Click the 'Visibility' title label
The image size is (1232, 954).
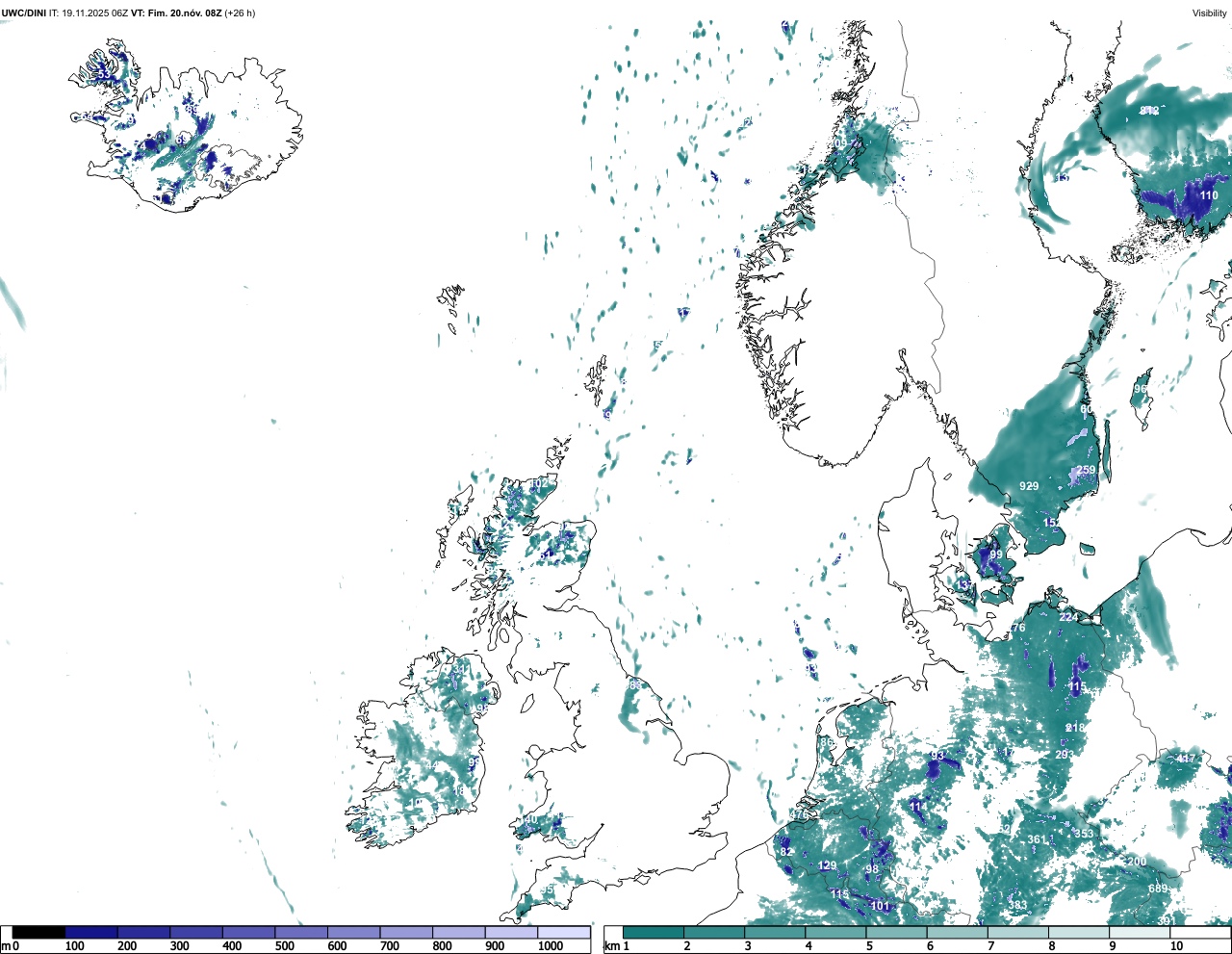[1209, 13]
